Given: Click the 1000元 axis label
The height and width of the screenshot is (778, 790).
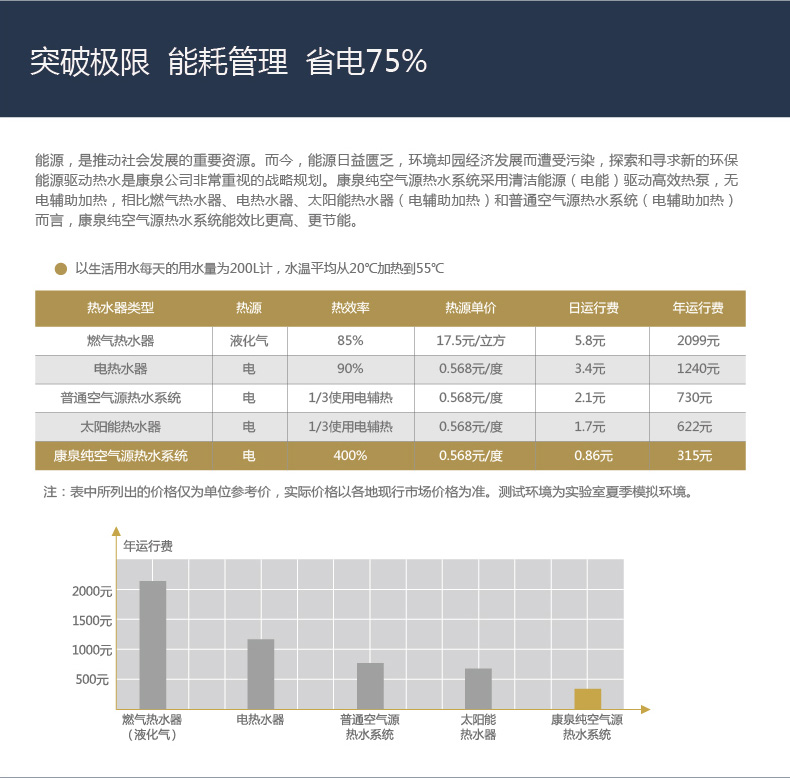Looking at the screenshot, I should coord(92,650).
